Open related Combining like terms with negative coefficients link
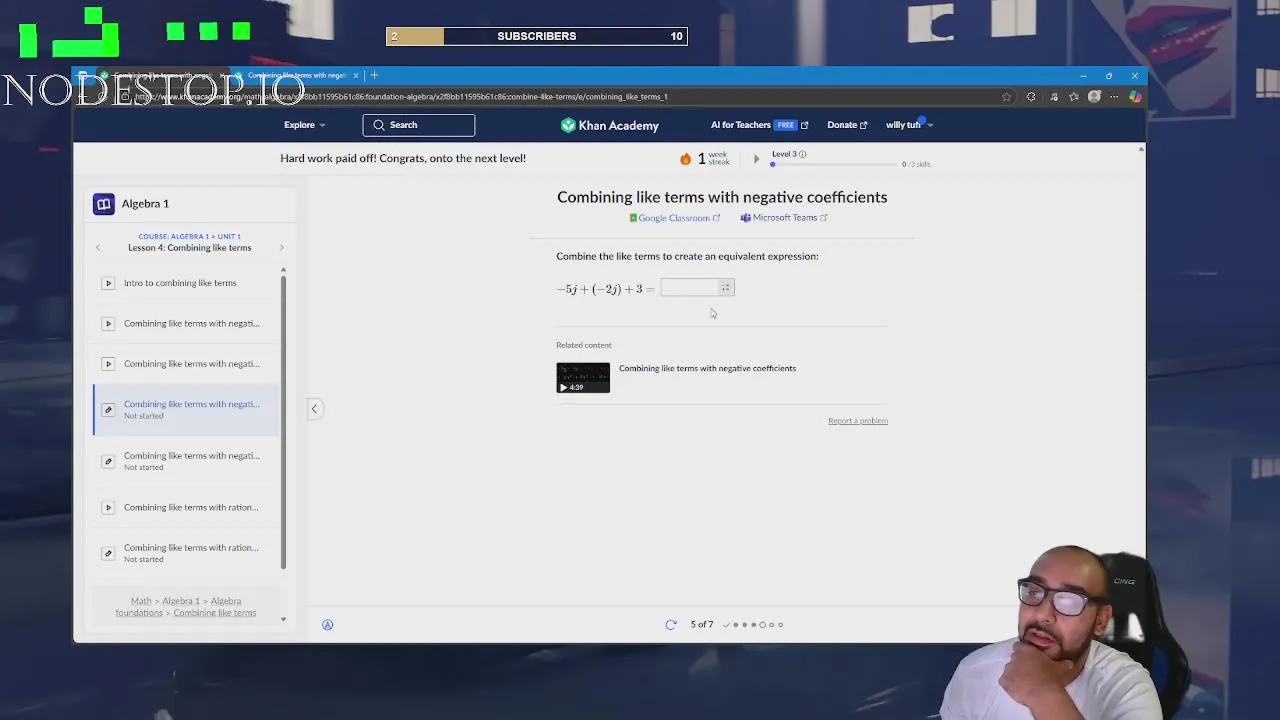 click(707, 368)
